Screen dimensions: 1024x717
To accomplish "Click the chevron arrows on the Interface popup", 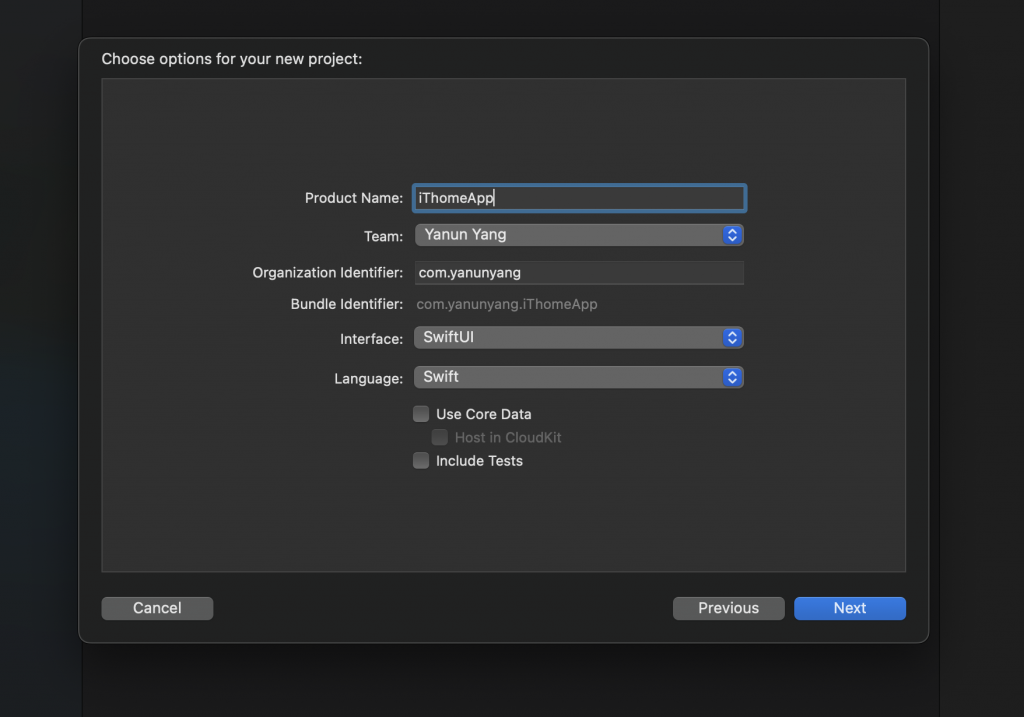I will (732, 338).
